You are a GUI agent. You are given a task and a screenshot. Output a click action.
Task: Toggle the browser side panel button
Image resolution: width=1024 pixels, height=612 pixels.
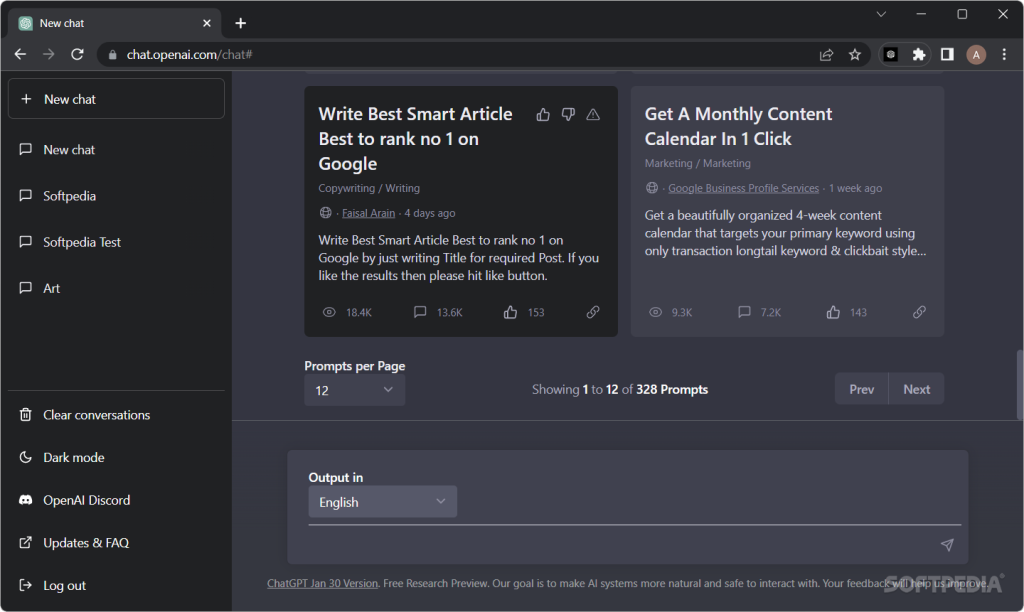[946, 54]
